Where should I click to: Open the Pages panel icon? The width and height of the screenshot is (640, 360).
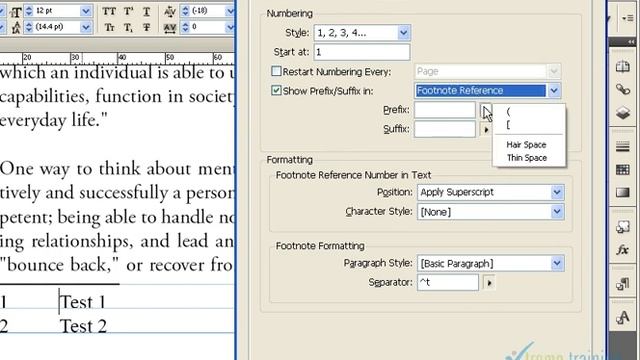[622, 67]
